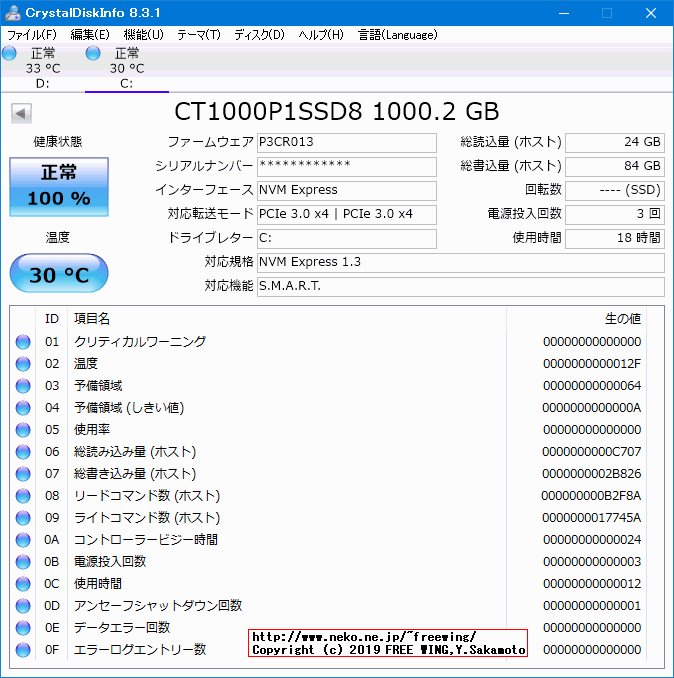Open the ヘルプ(H) menu
The image size is (674, 678).
[321, 35]
